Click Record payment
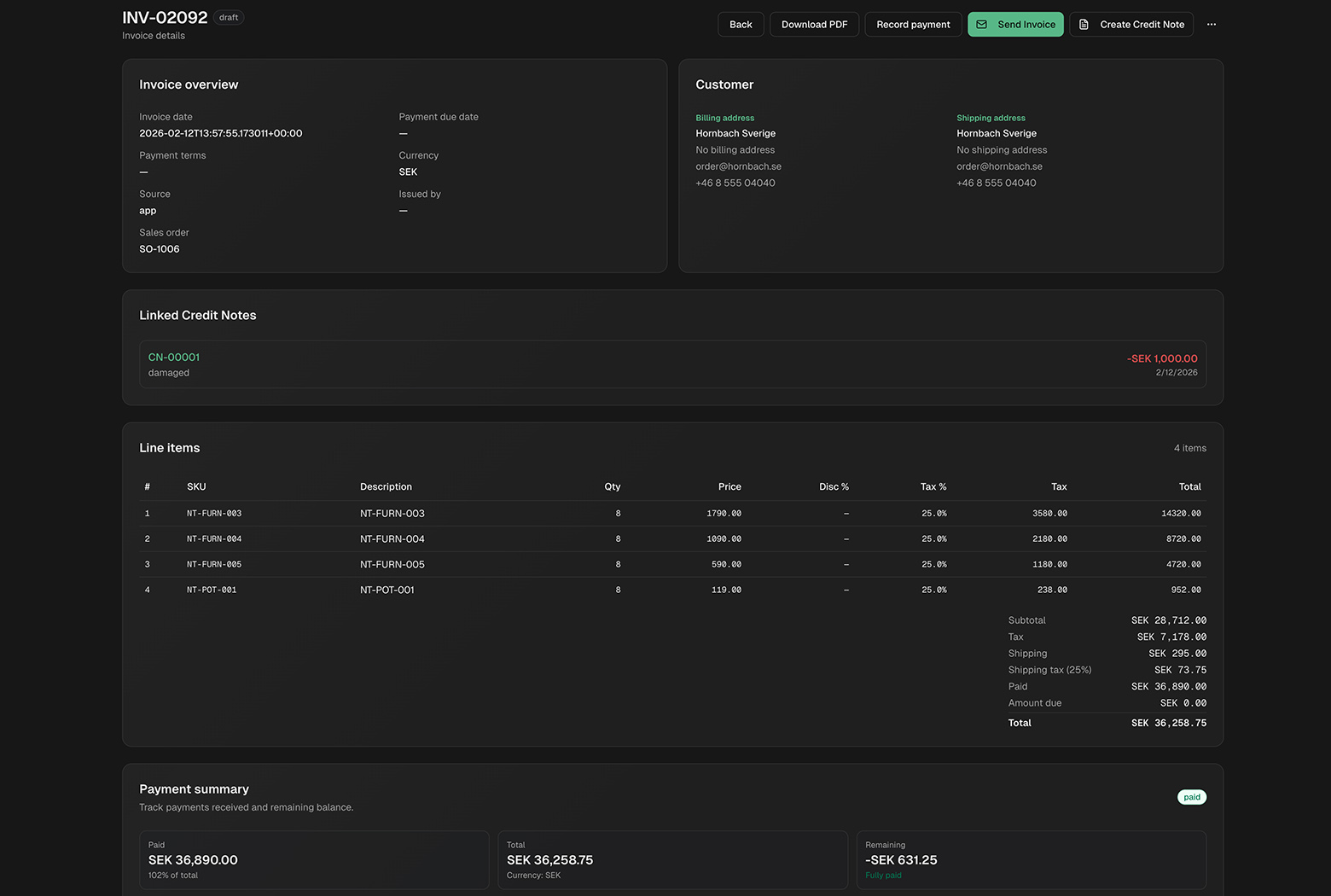Viewport: 1331px width, 896px height. (912, 24)
